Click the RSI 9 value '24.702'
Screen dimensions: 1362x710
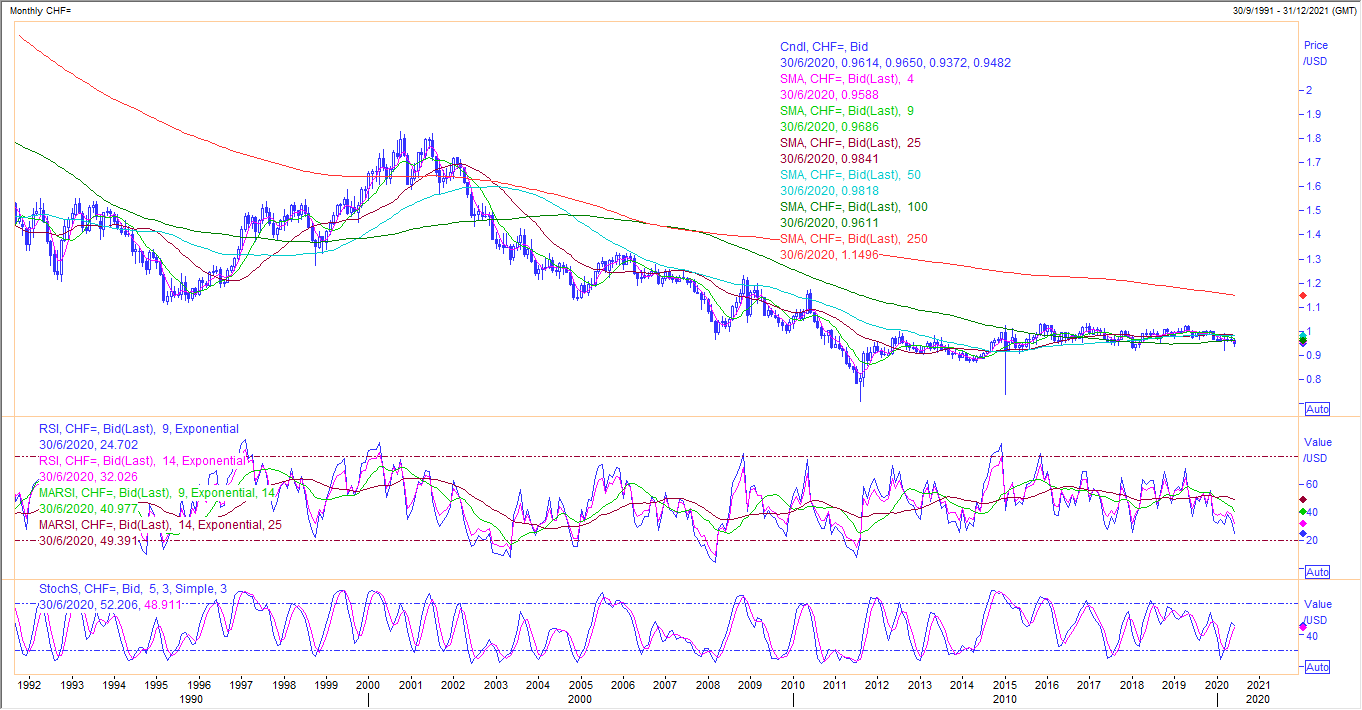121,444
